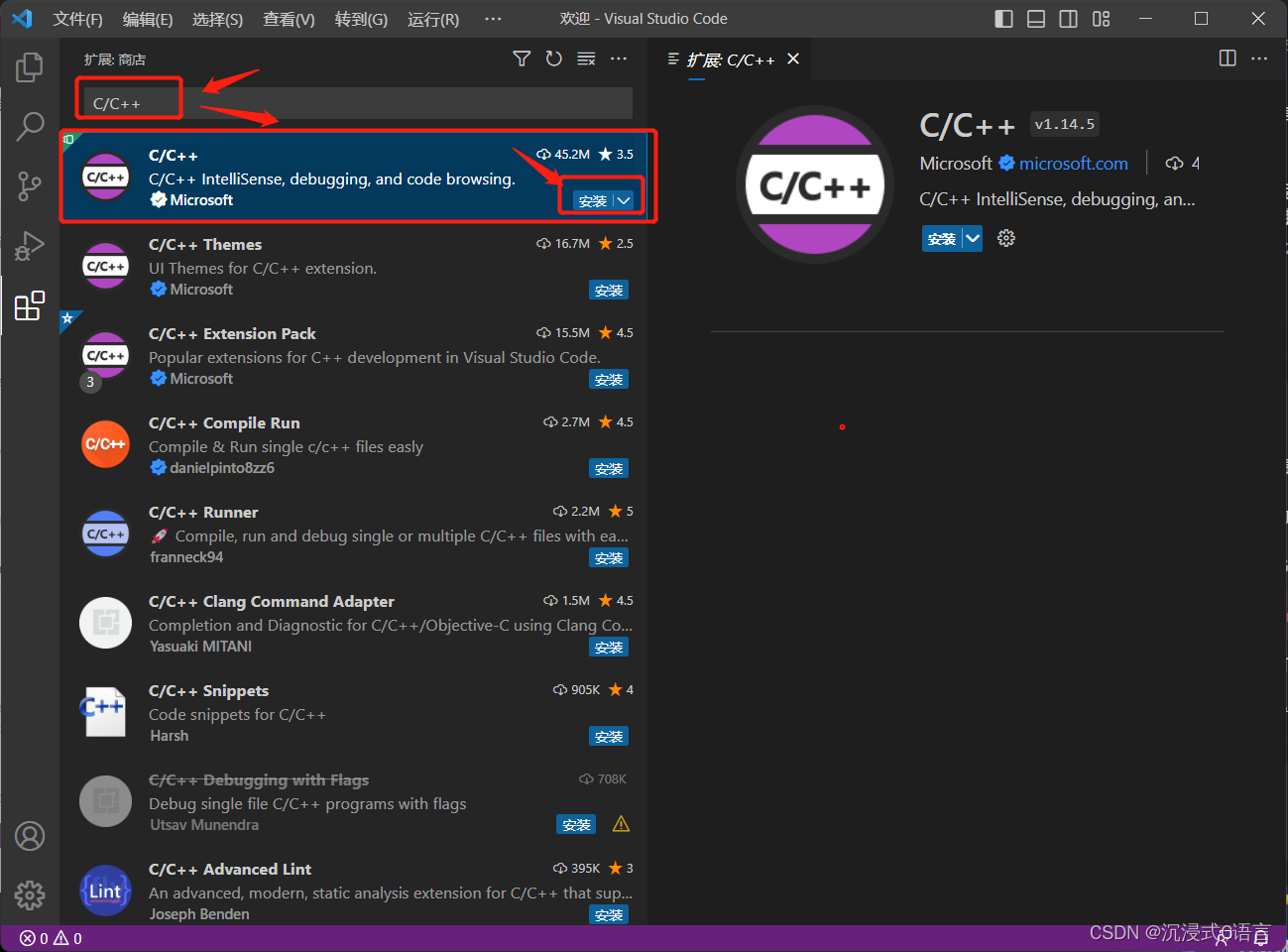
Task: Filter extensions with the funnel icon
Action: 522,59
